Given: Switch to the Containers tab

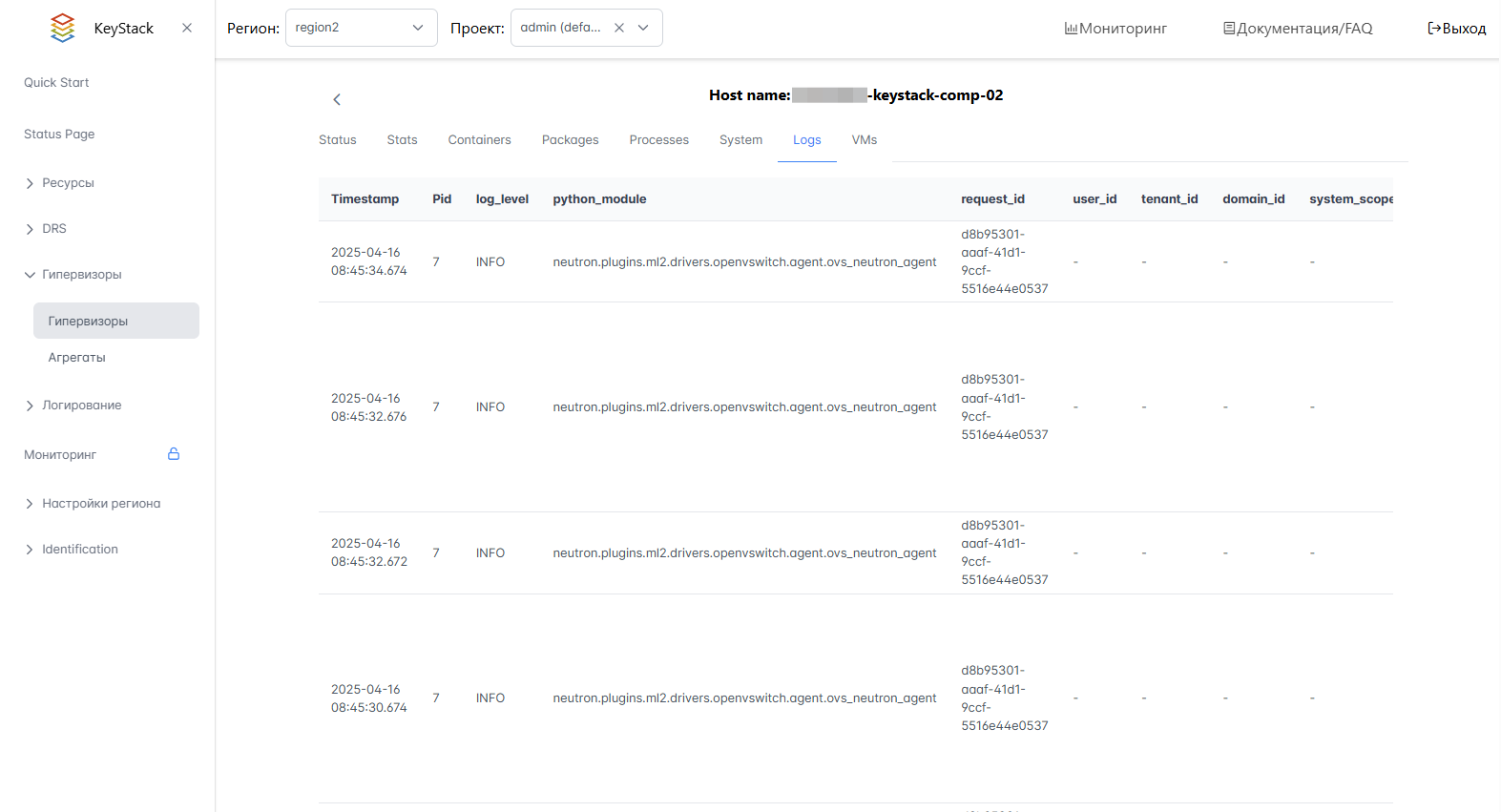Looking at the screenshot, I should coord(479,140).
